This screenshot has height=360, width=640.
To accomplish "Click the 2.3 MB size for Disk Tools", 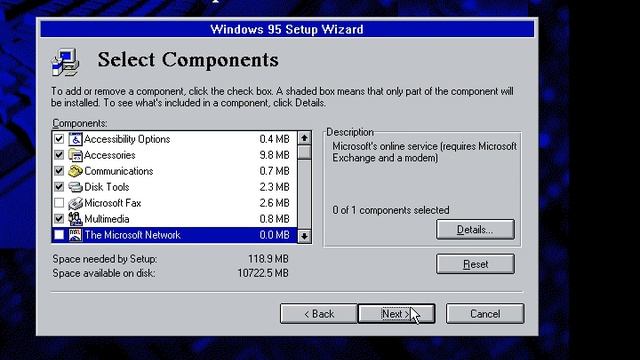I will click(274, 187).
